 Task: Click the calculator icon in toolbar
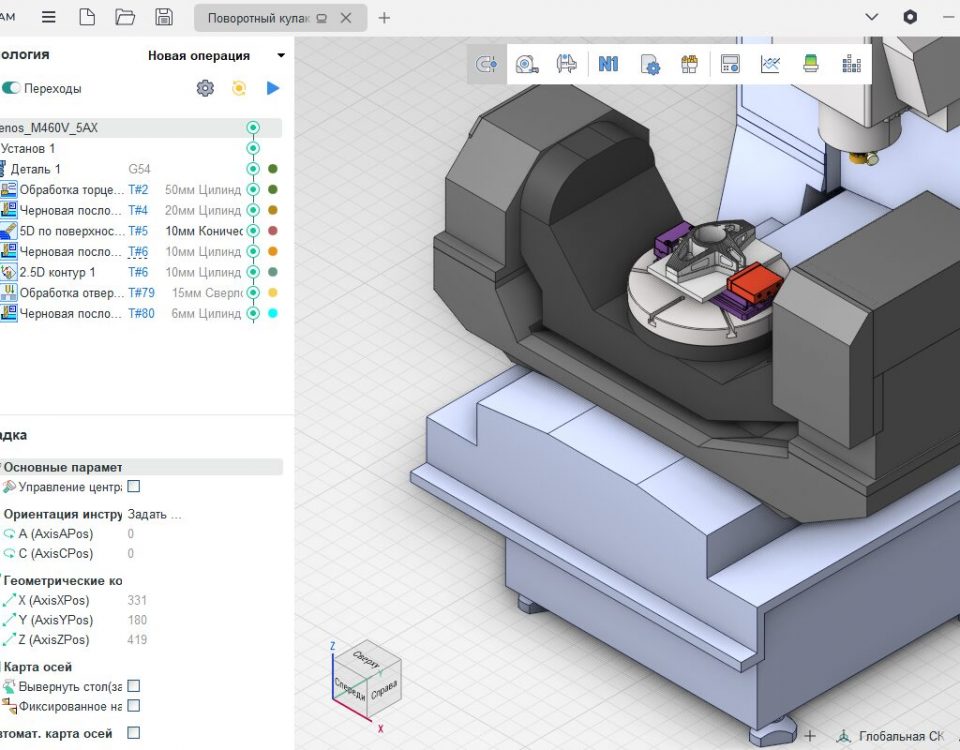point(730,64)
